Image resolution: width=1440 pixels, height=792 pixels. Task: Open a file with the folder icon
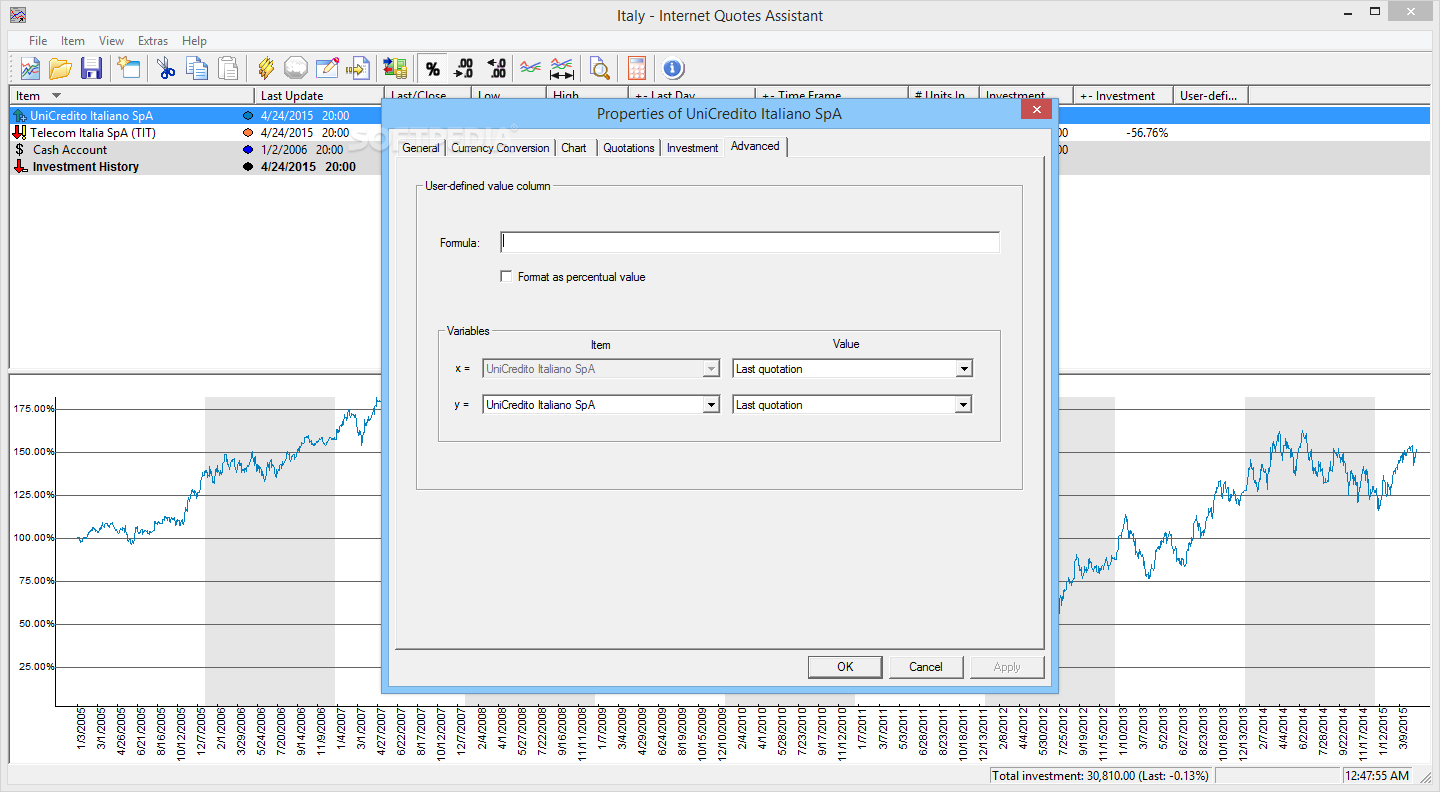pos(60,68)
